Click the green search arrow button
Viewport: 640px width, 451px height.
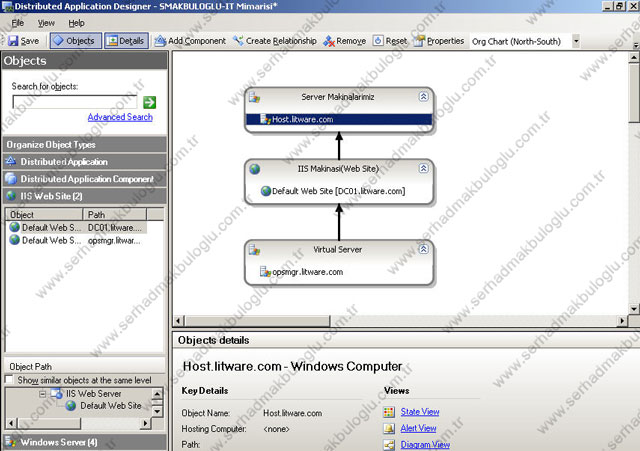click(149, 102)
